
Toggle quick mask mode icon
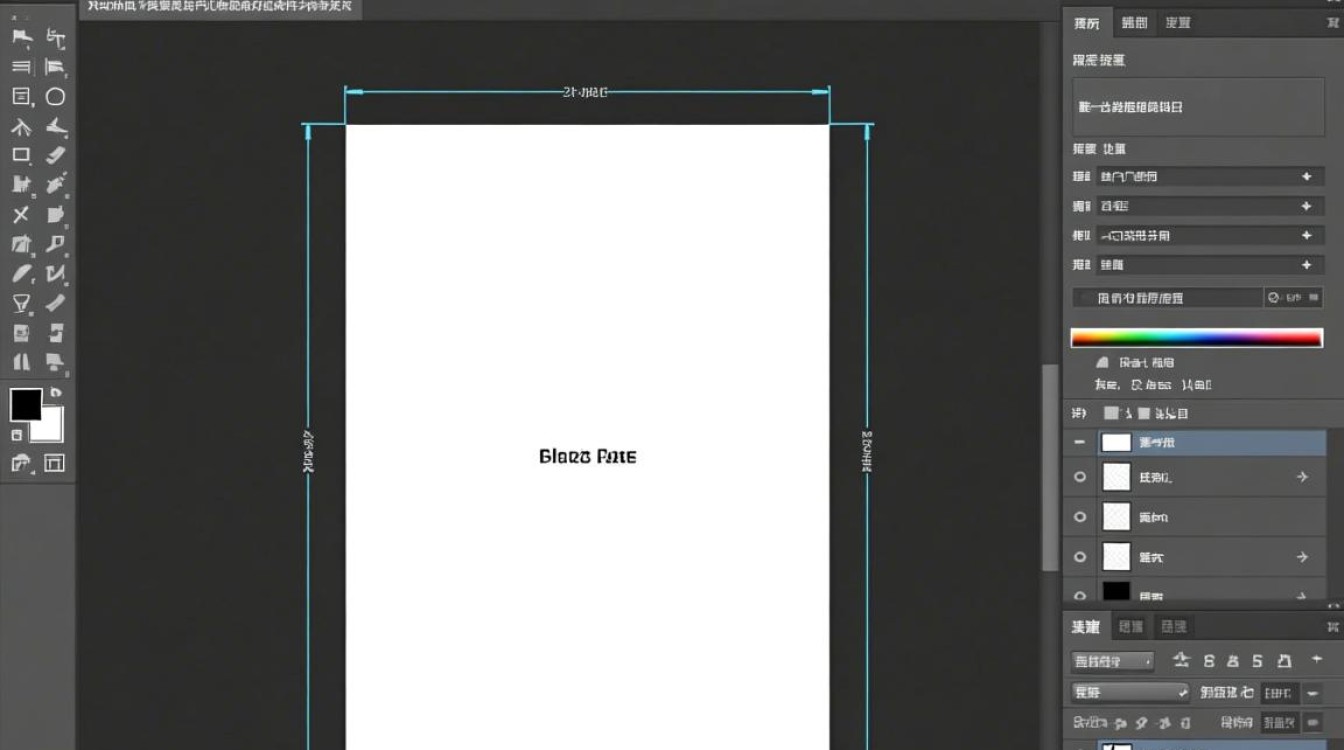[20, 463]
